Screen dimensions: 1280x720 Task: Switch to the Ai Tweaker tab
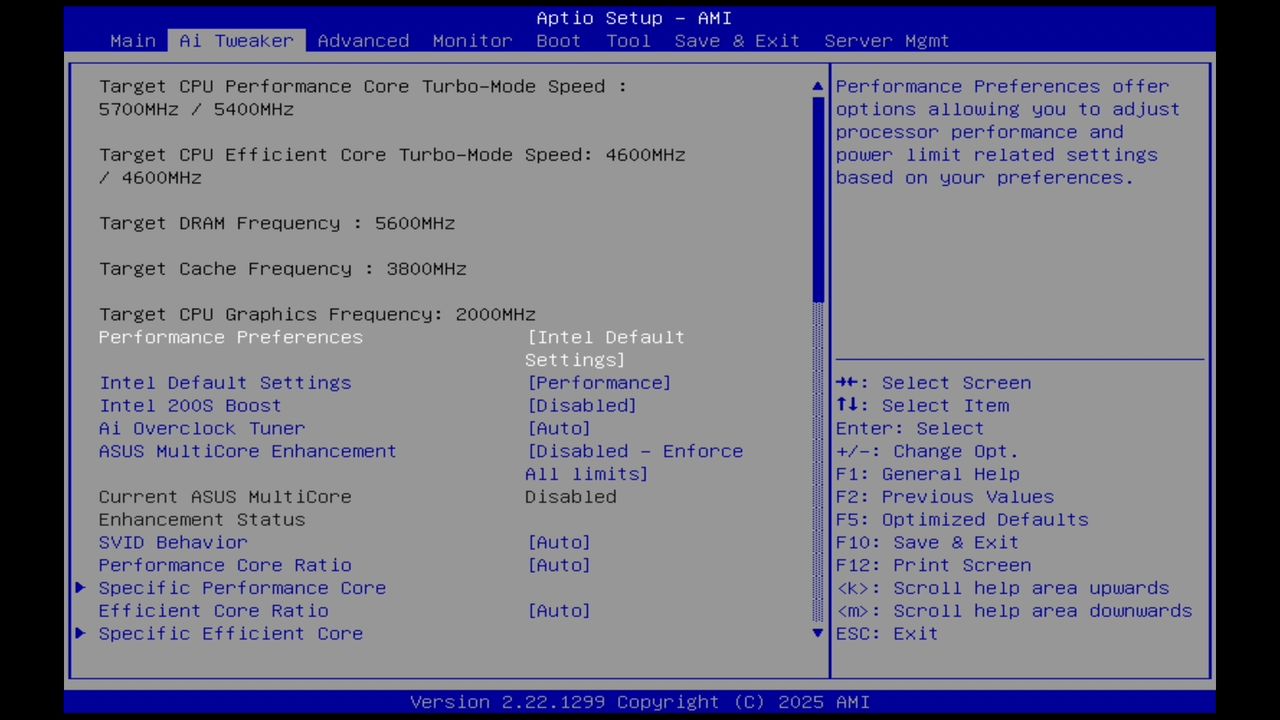(x=236, y=40)
